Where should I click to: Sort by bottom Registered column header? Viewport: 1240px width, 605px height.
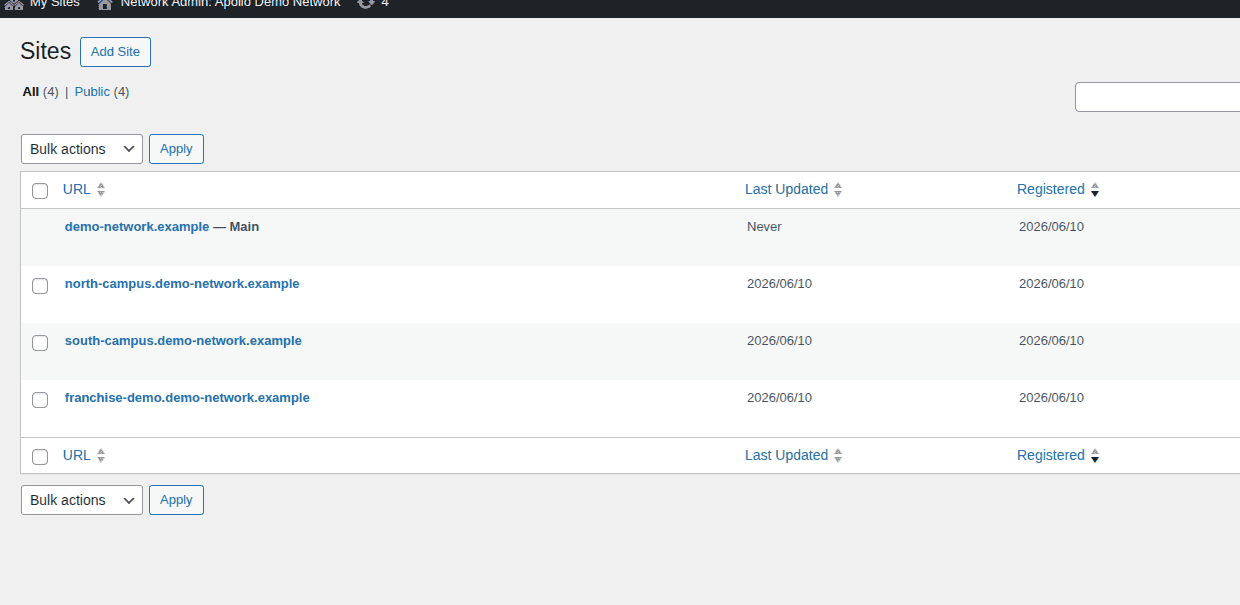[x=1051, y=455]
